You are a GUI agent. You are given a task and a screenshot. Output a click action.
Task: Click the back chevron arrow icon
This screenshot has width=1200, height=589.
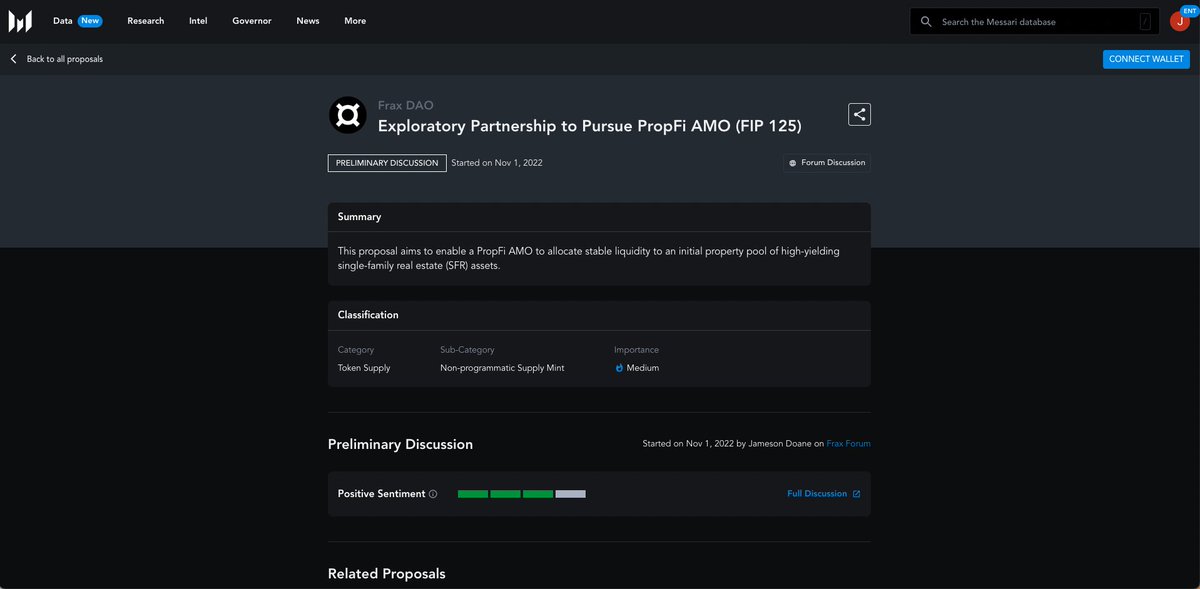14,59
